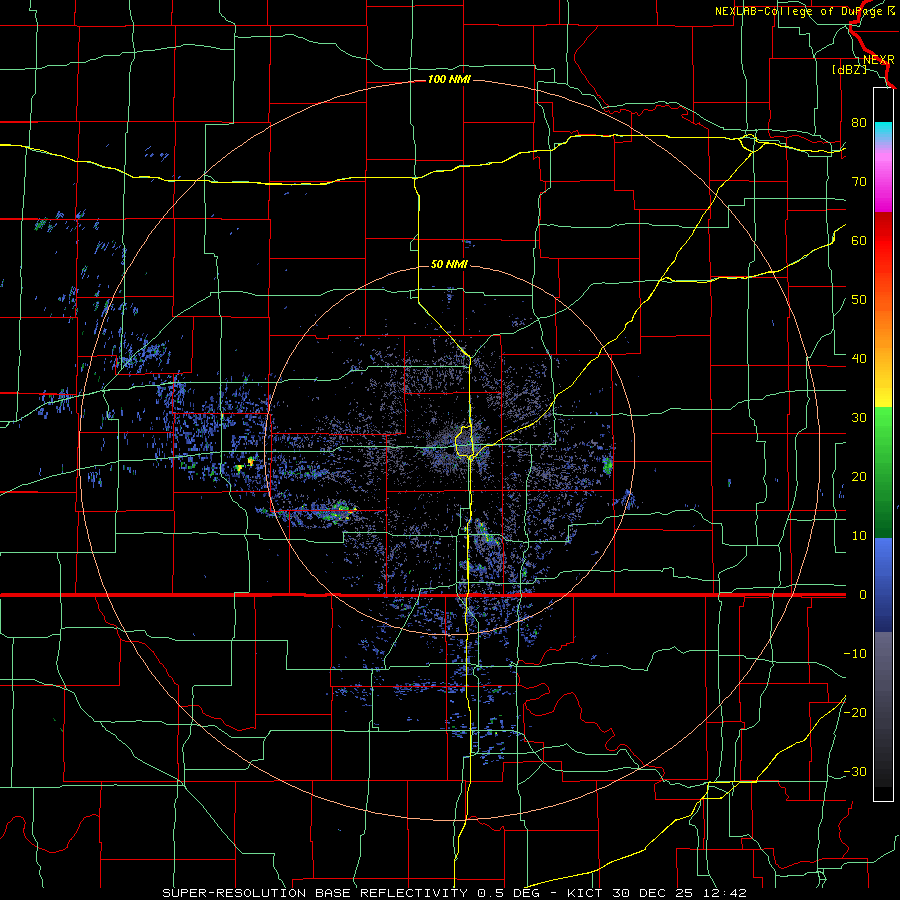Viewport: 900px width, 900px height.
Task: Click the 80 value on the dBZ scale
Action: pyautogui.click(x=859, y=122)
